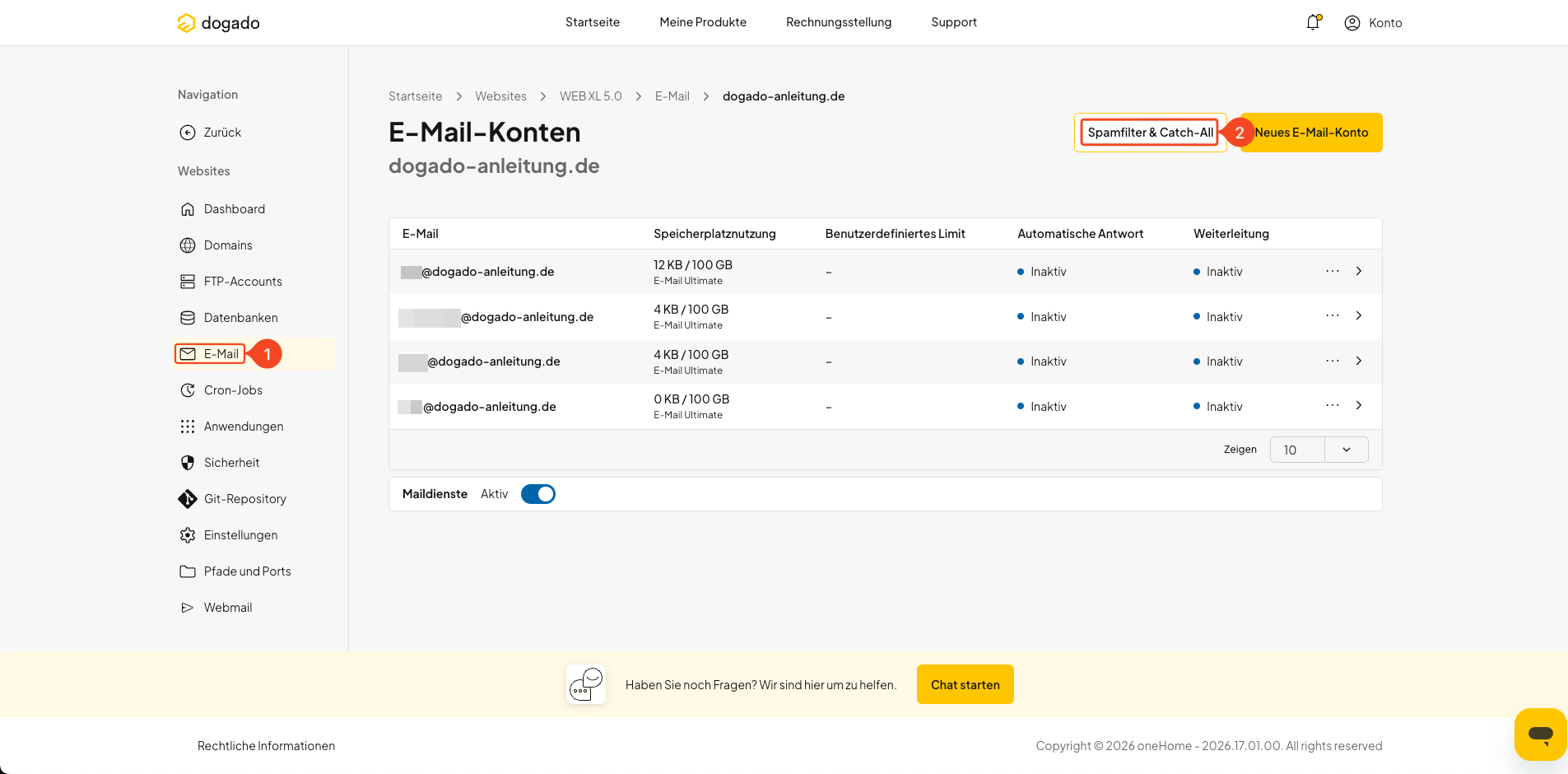
Task: Open the notifications bell
Action: coord(1313,22)
